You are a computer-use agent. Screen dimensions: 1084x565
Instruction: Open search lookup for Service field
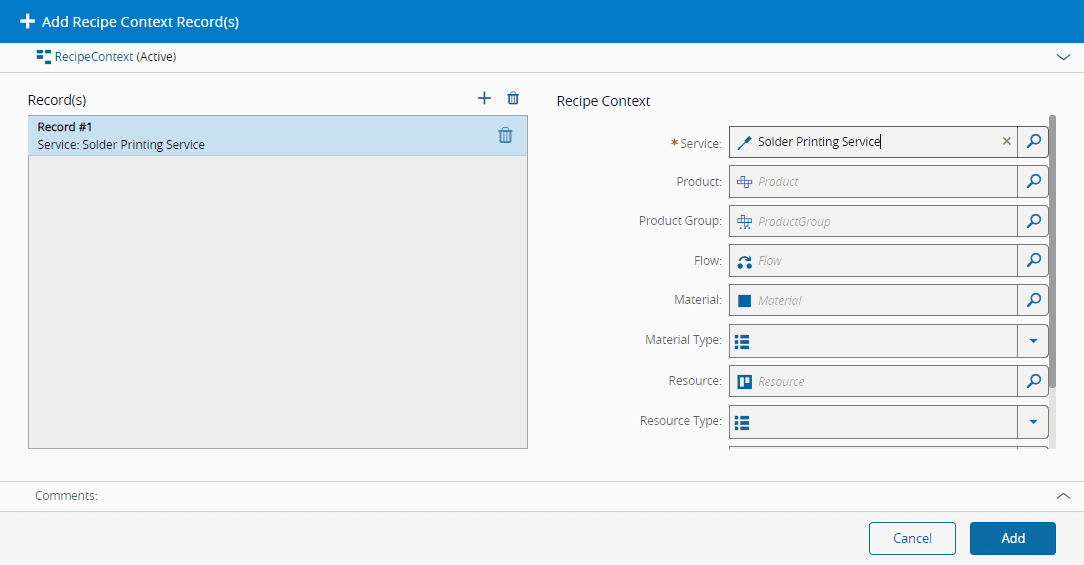click(x=1033, y=142)
